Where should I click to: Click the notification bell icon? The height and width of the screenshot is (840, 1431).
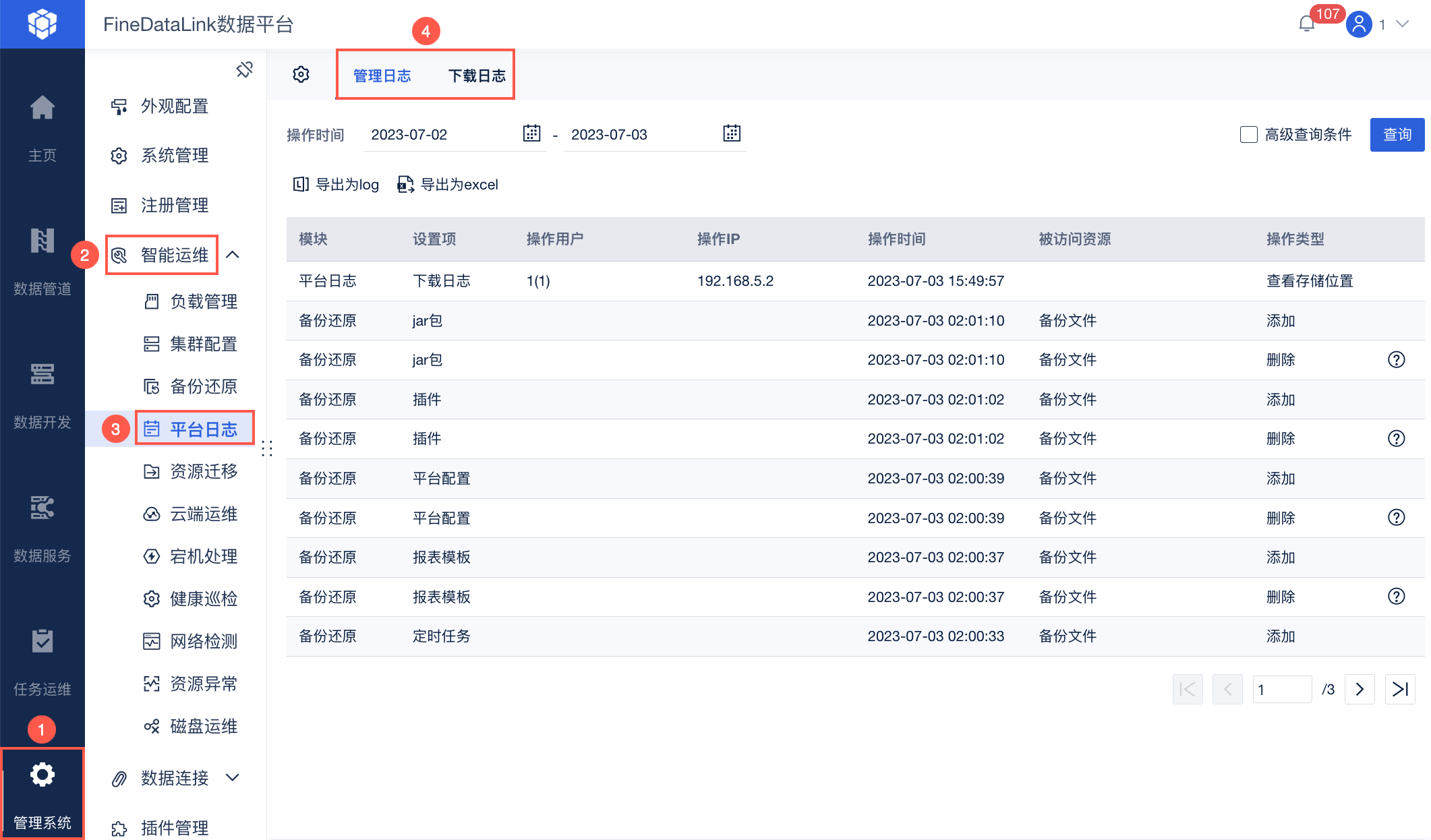[x=1306, y=24]
